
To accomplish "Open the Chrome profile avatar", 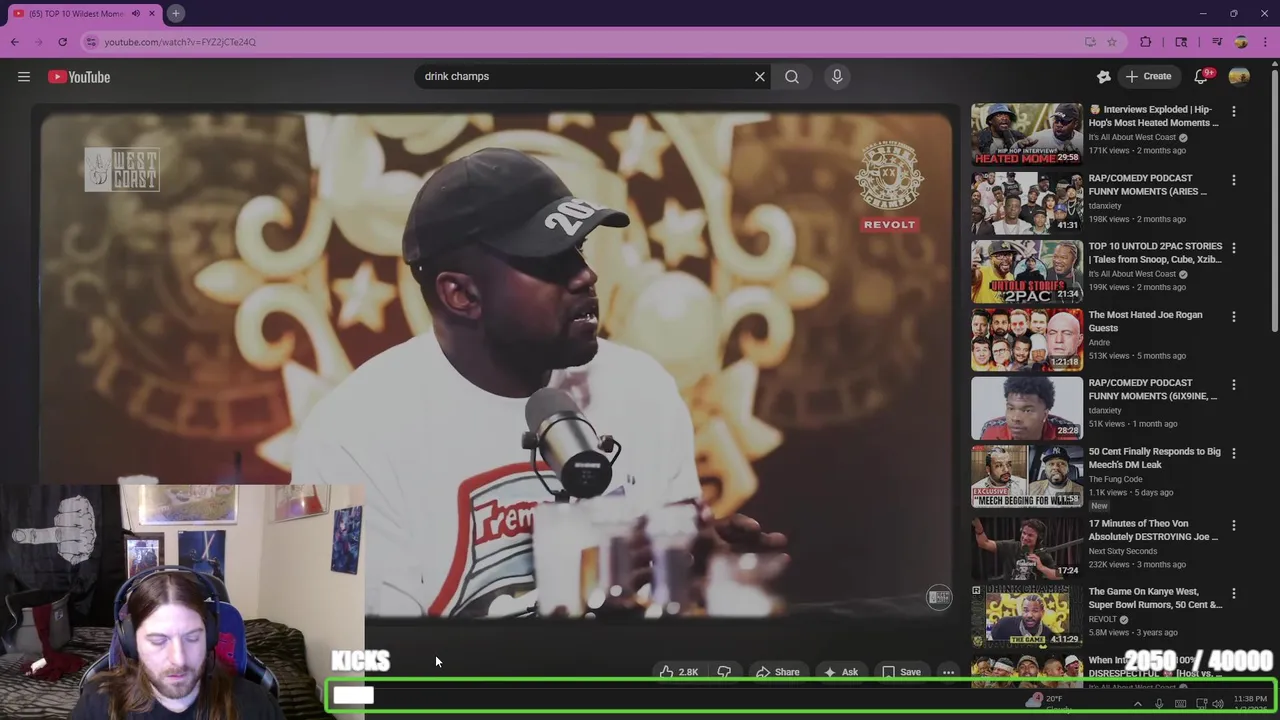I will point(1241,42).
